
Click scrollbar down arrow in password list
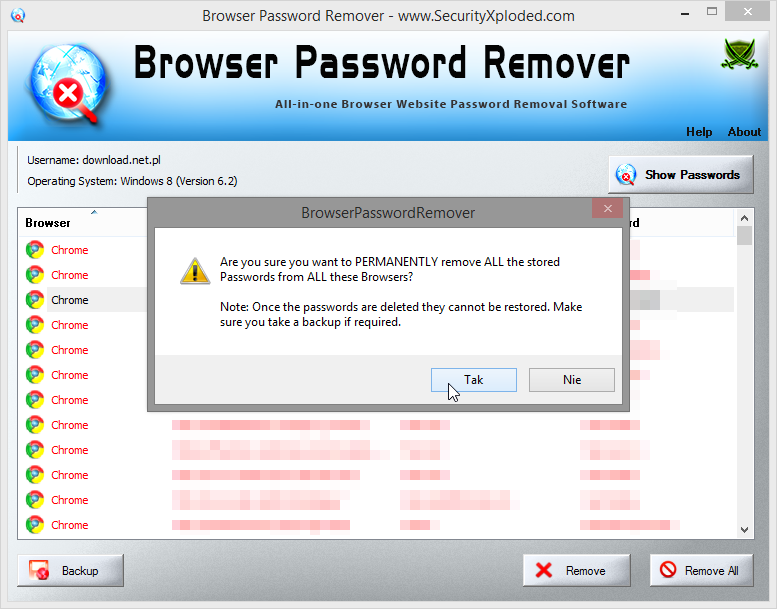coord(744,529)
